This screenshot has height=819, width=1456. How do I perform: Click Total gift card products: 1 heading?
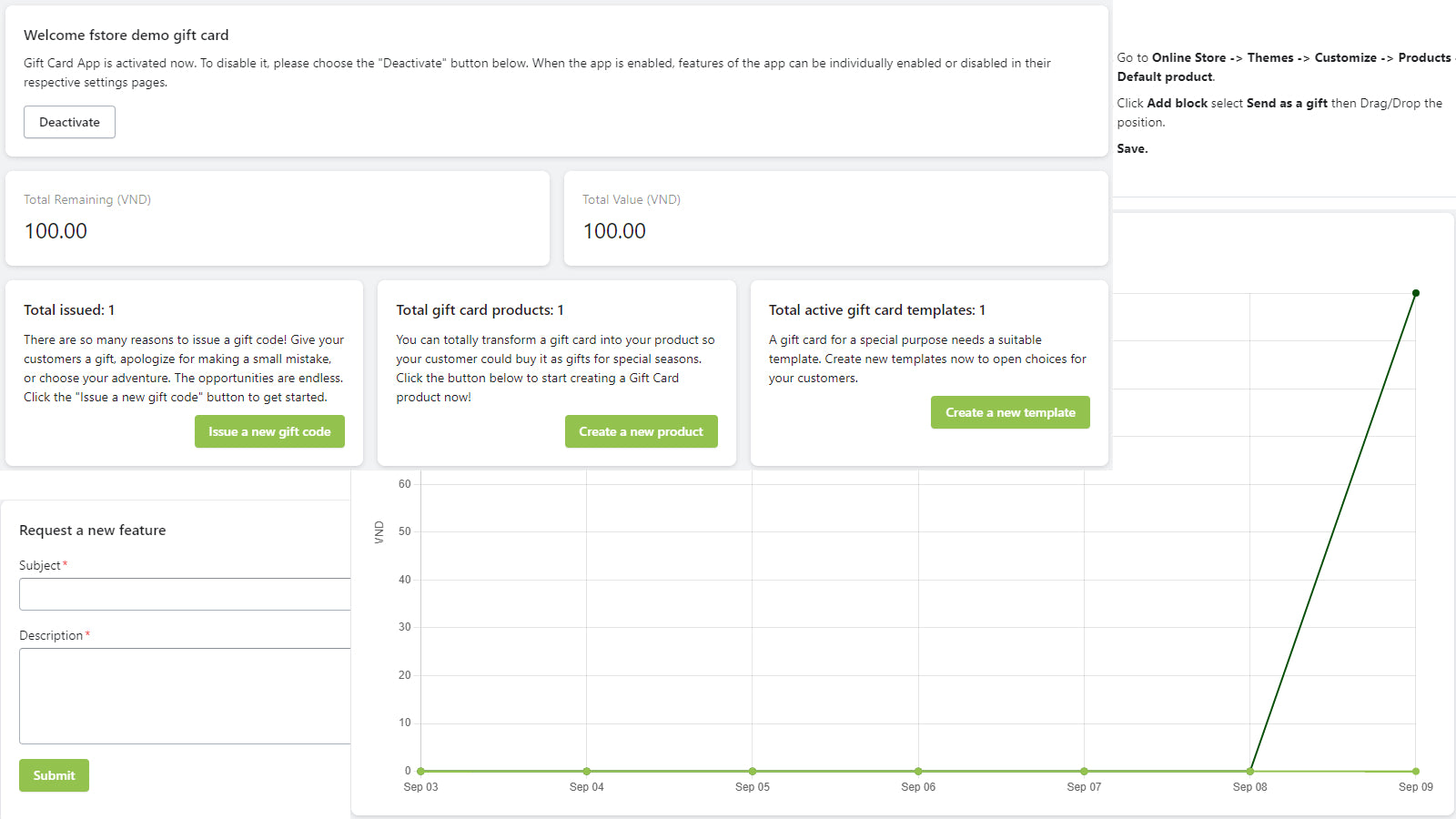coord(480,310)
